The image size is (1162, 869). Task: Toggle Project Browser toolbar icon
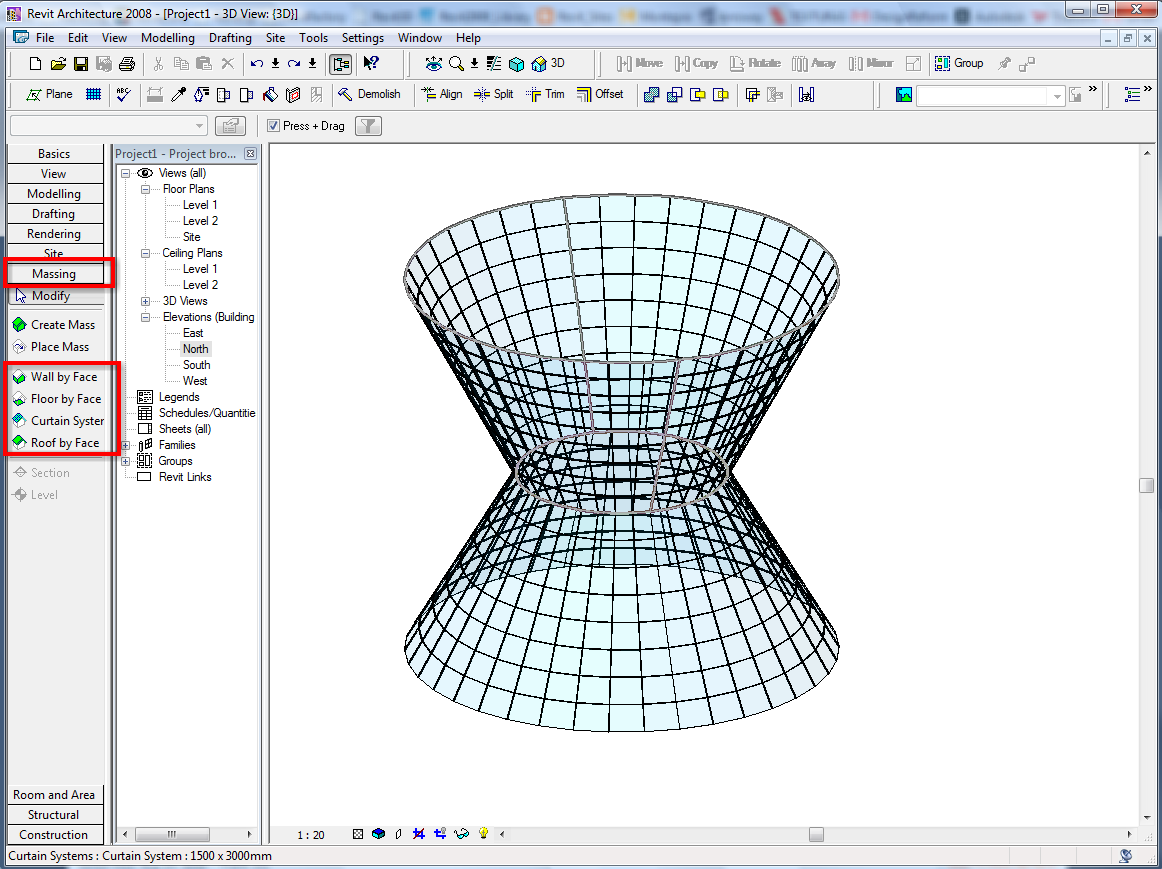[341, 64]
